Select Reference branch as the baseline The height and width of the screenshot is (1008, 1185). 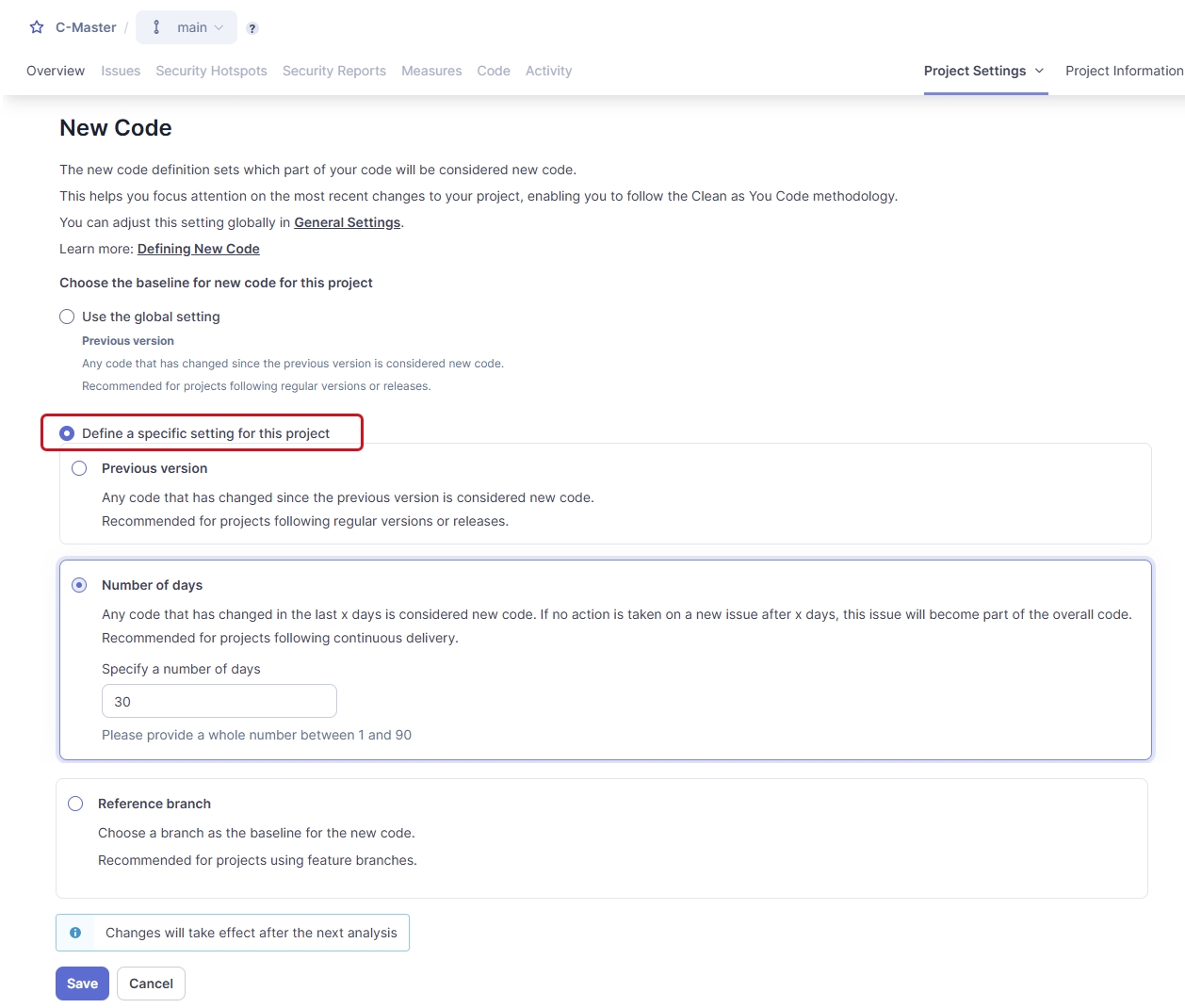pyautogui.click(x=75, y=804)
